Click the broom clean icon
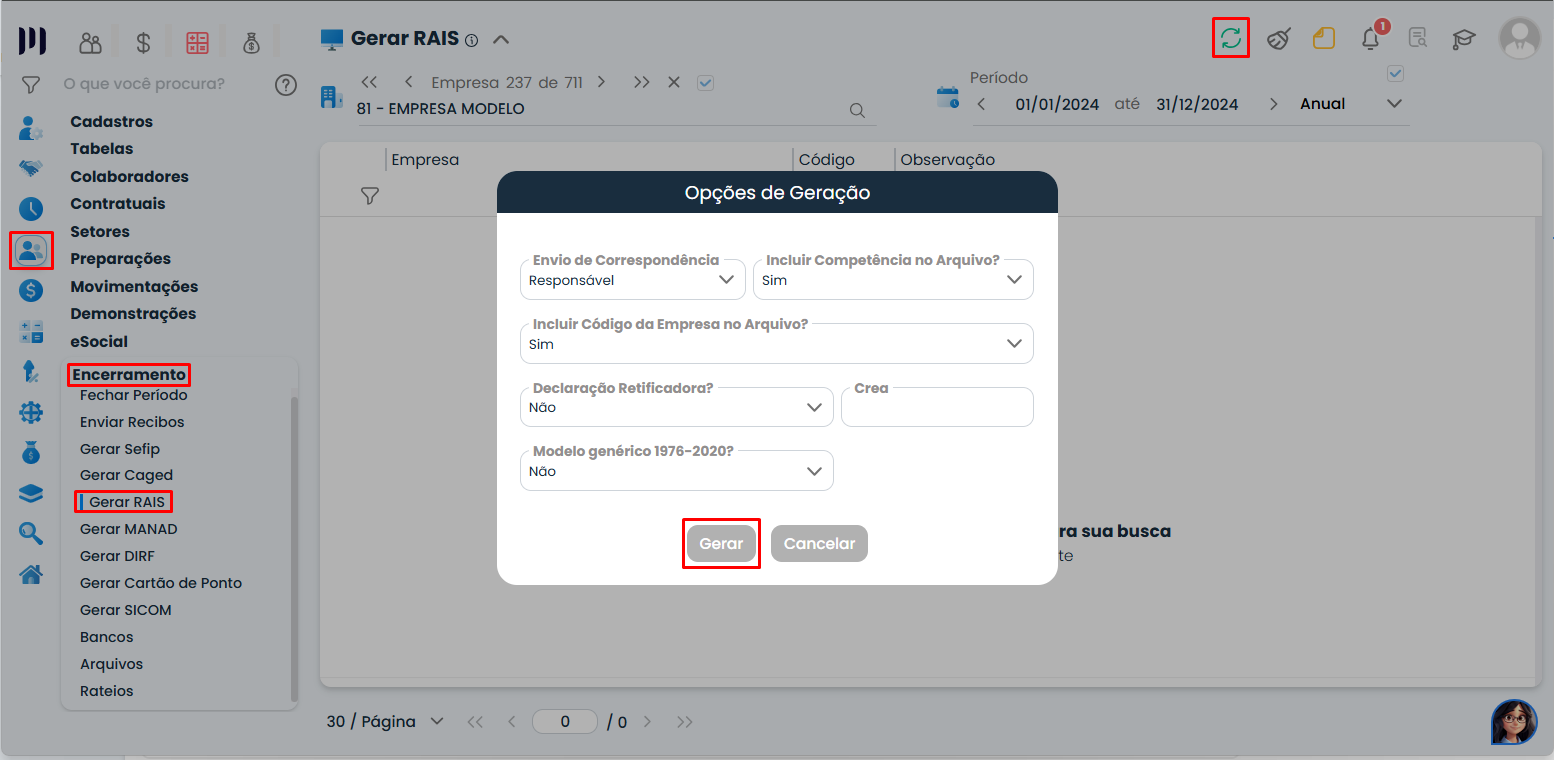This screenshot has height=760, width=1554. coord(1278,39)
